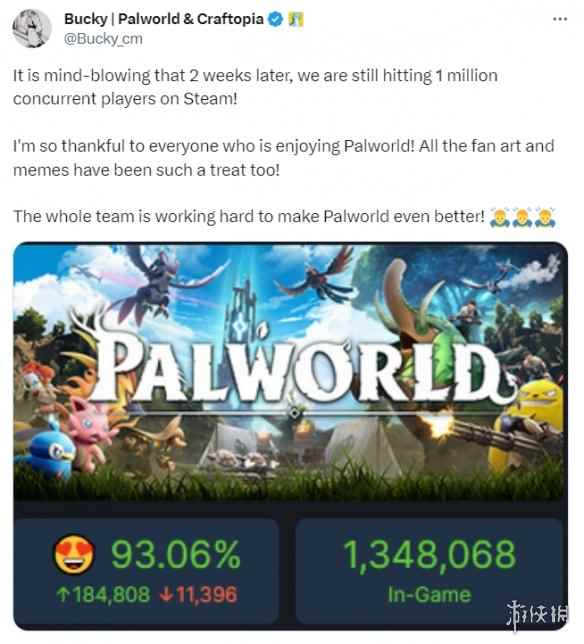Image resolution: width=584 pixels, height=644 pixels.
Task: Open the @Bucky_cm handle link
Action: pyautogui.click(x=103, y=39)
